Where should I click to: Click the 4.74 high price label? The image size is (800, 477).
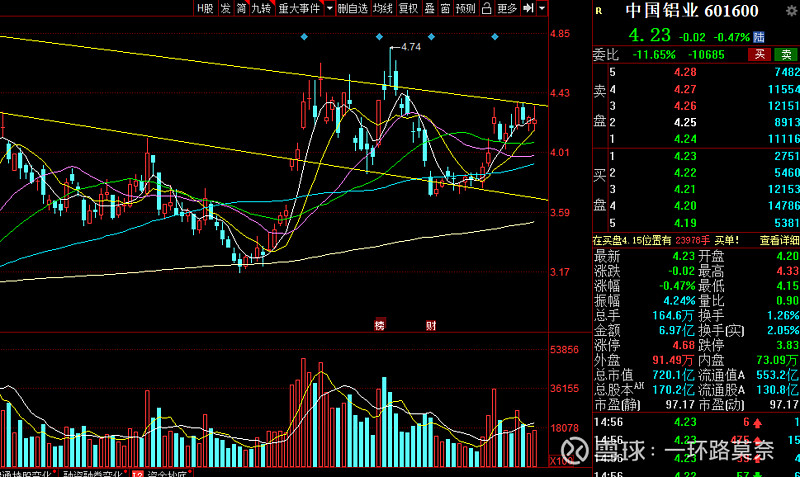point(411,47)
